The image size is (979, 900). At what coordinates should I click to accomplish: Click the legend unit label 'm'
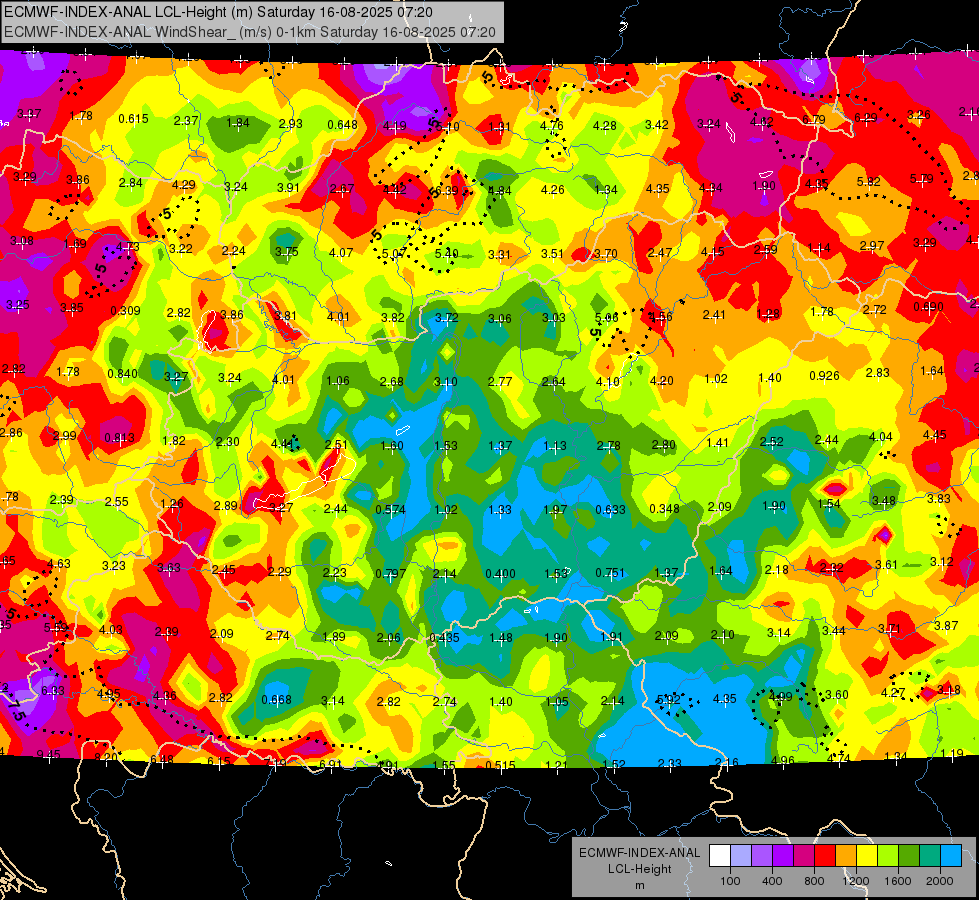pos(639,886)
